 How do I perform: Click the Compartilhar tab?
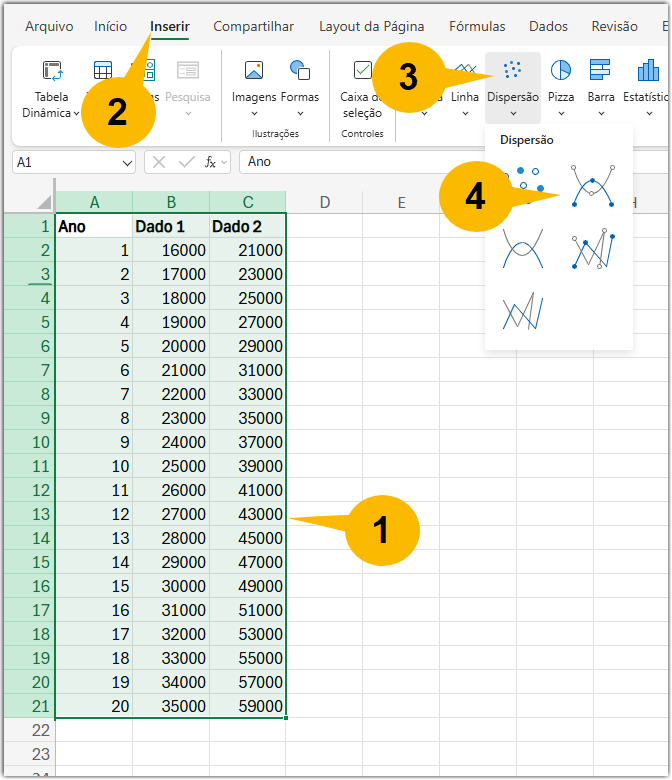point(253,27)
